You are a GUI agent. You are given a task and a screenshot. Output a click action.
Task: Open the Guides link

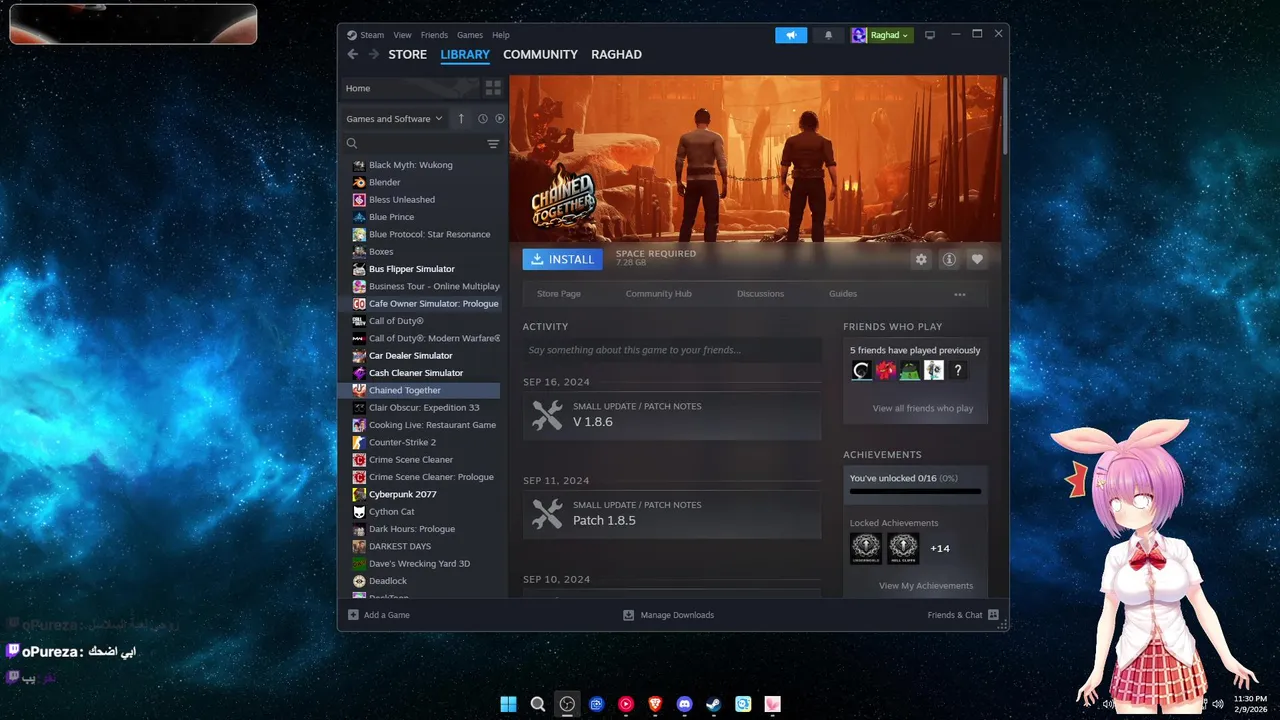point(843,294)
